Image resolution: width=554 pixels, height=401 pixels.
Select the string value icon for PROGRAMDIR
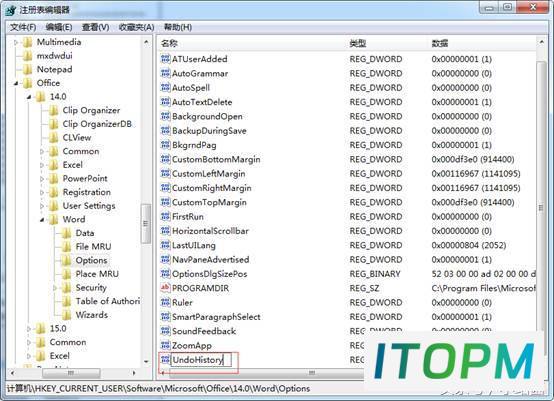(165, 288)
